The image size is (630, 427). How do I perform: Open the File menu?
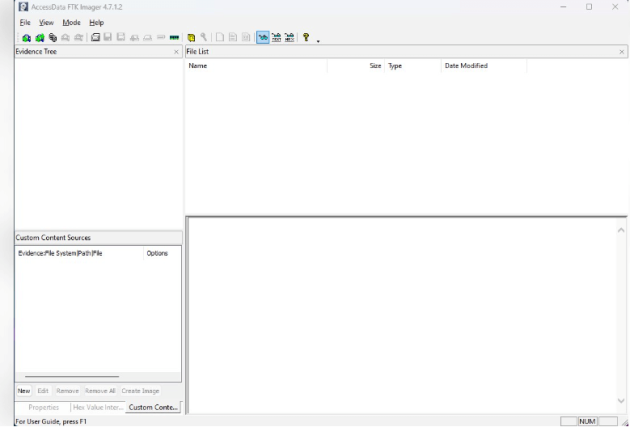pyautogui.click(x=25, y=22)
